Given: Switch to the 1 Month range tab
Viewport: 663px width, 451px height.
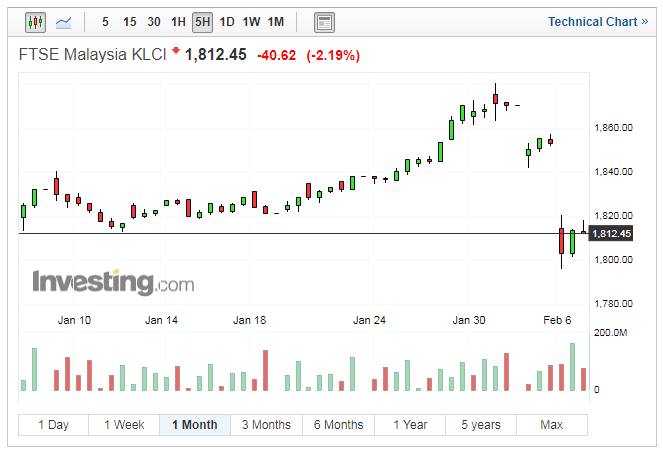Looking at the screenshot, I should click(x=195, y=425).
